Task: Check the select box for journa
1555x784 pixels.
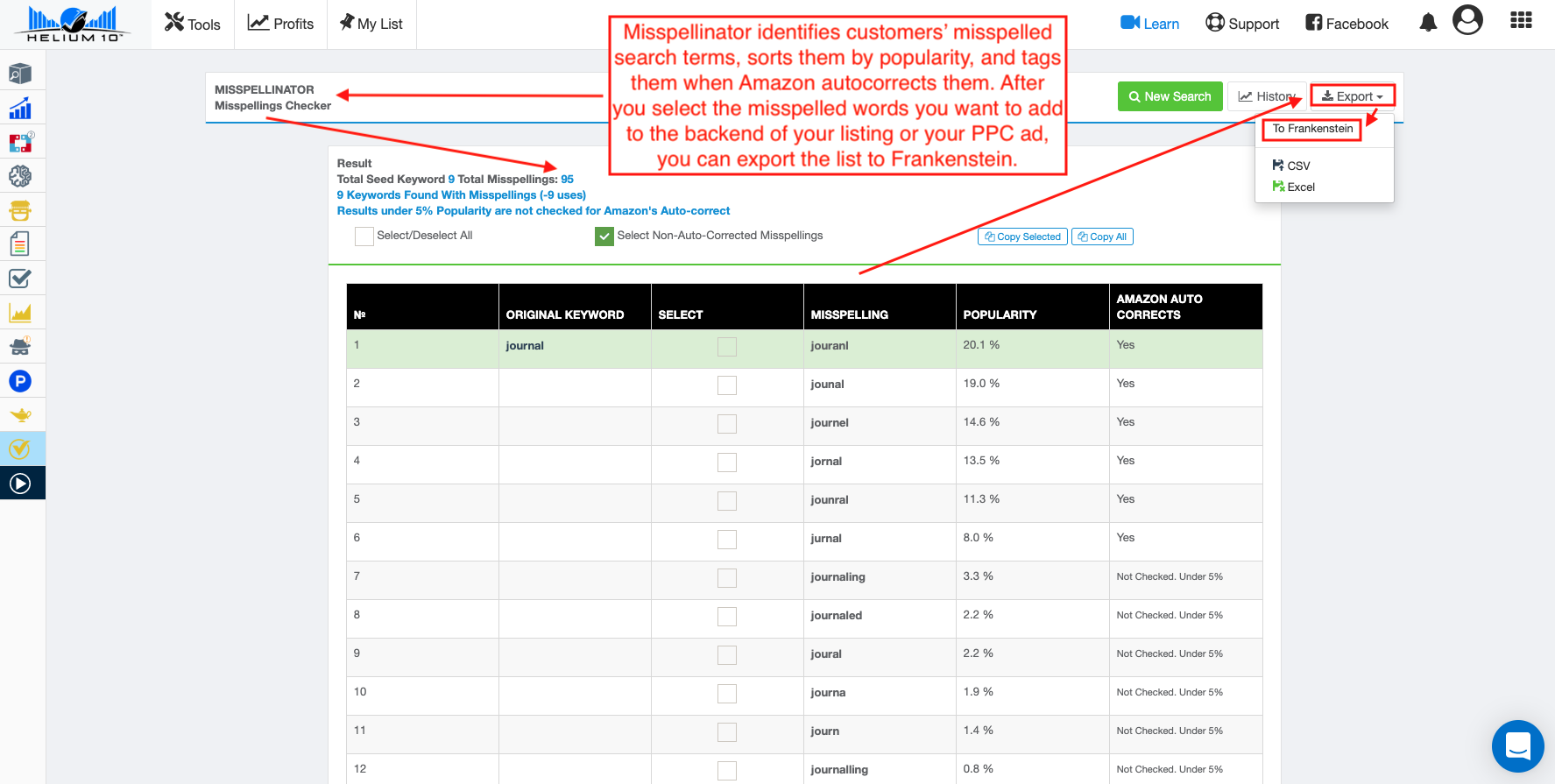Action: (x=727, y=694)
